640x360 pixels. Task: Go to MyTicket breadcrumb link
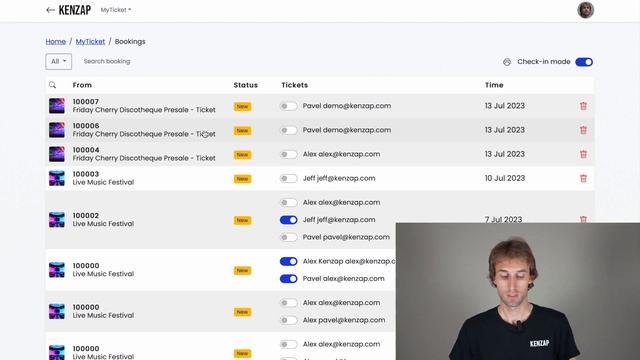(90, 42)
